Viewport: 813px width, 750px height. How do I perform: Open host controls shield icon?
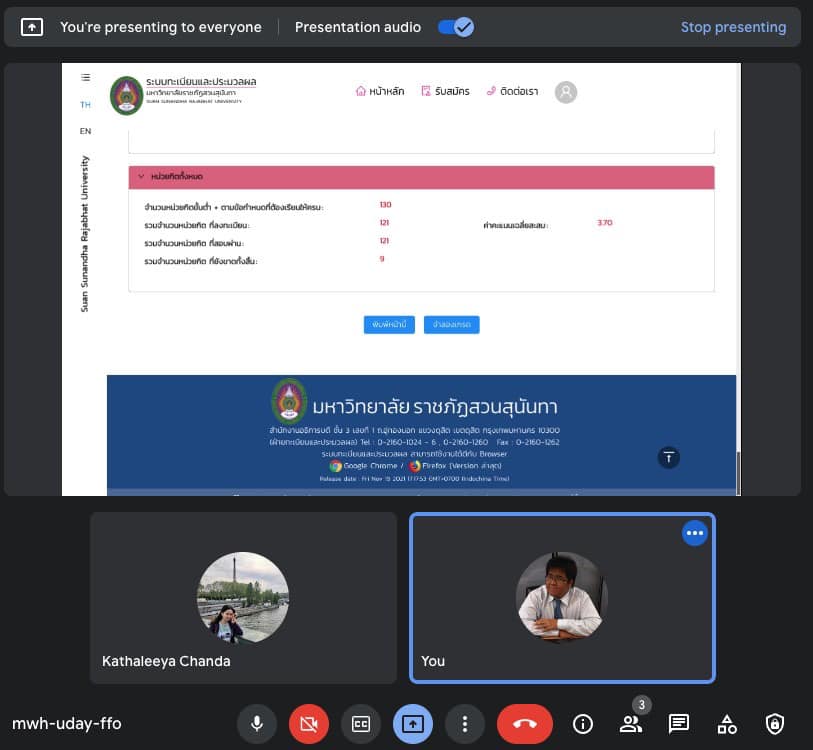[x=775, y=723]
